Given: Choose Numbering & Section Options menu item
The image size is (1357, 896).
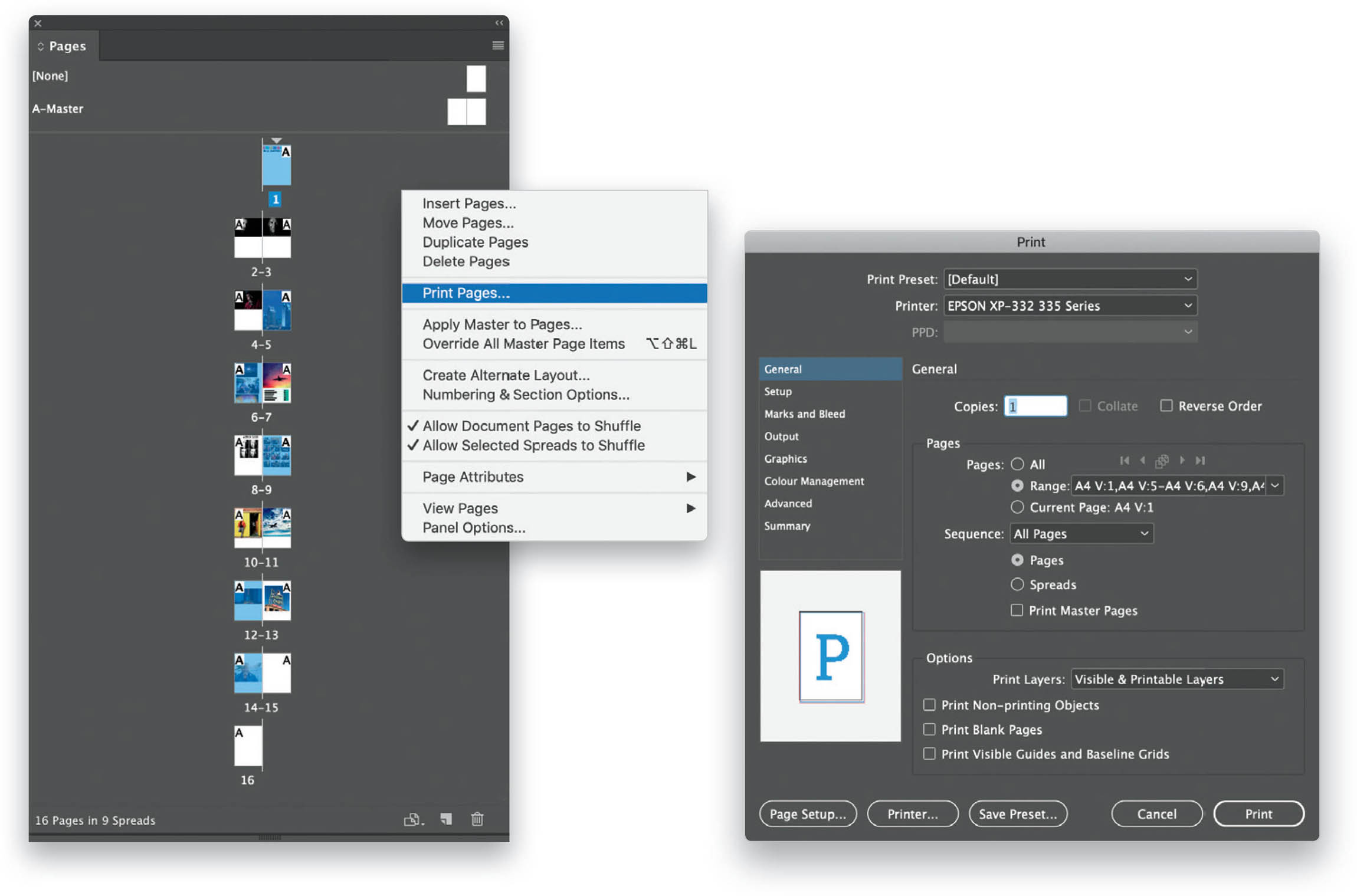Looking at the screenshot, I should (x=555, y=395).
